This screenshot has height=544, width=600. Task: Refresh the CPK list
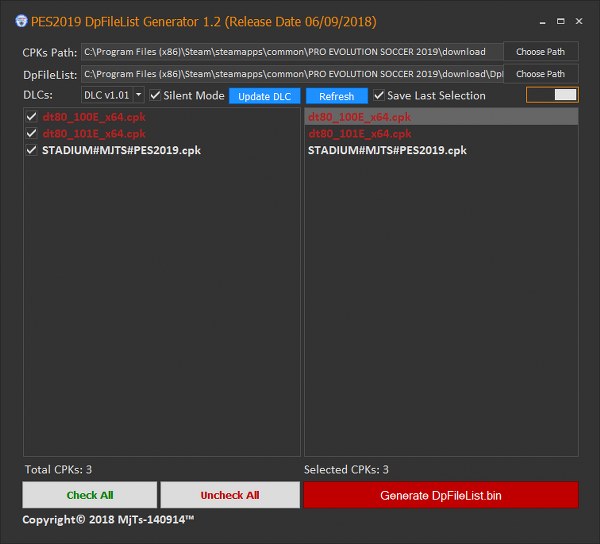tap(337, 96)
